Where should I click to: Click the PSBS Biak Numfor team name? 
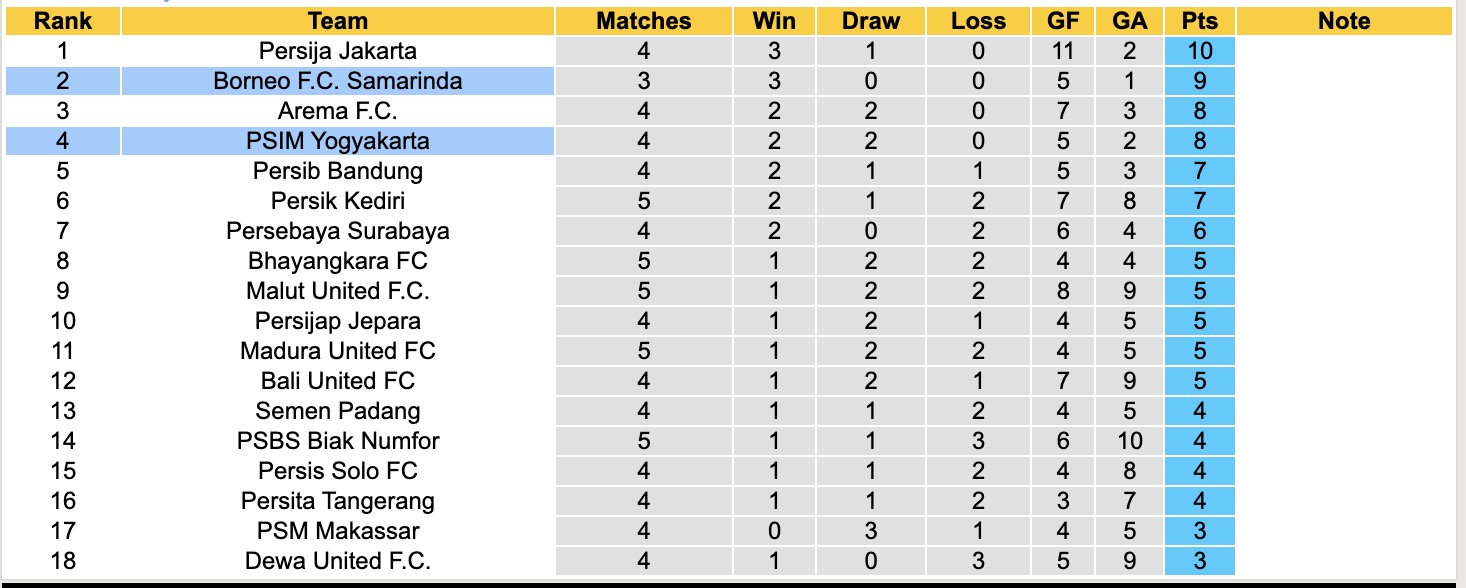coord(338,441)
